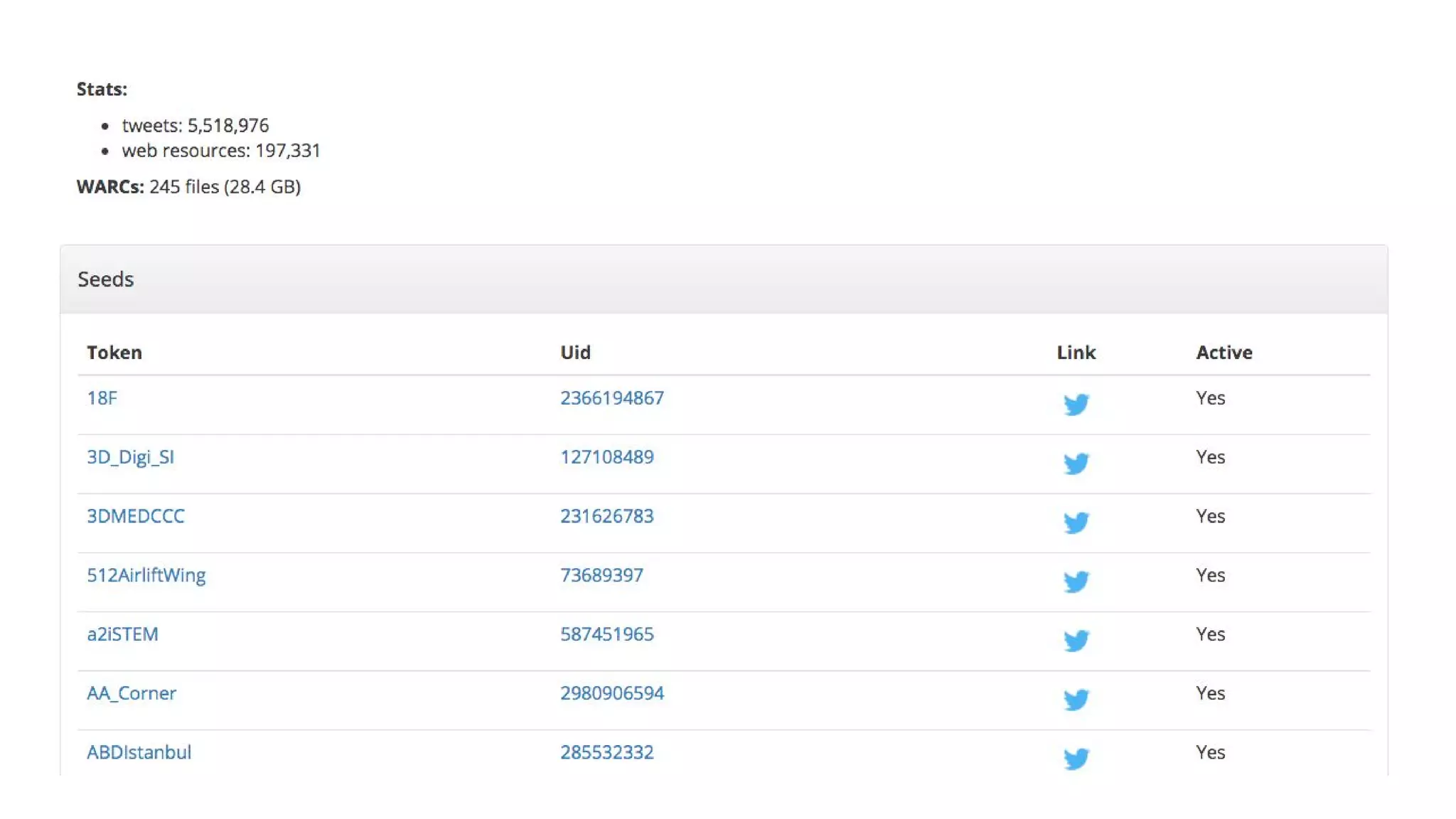This screenshot has height=819, width=1456.
Task: Open the 512AirliftWing token page
Action: (x=146, y=575)
